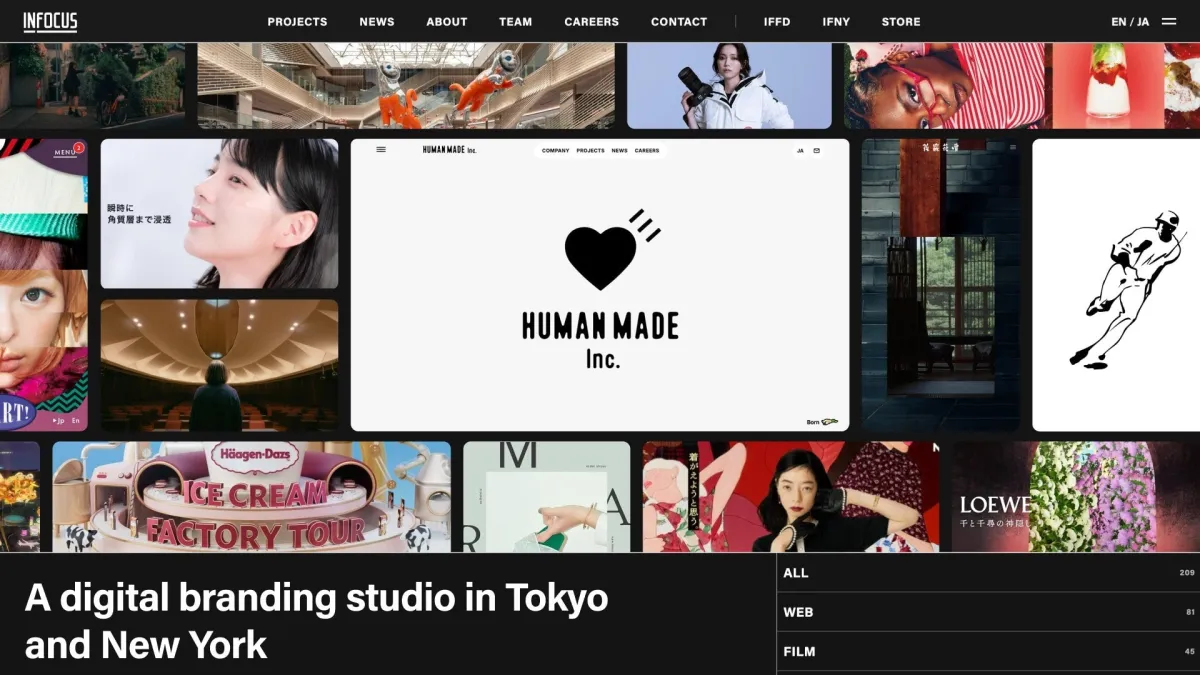The width and height of the screenshot is (1200, 675).
Task: Visit the IFNY site link
Action: tap(836, 22)
